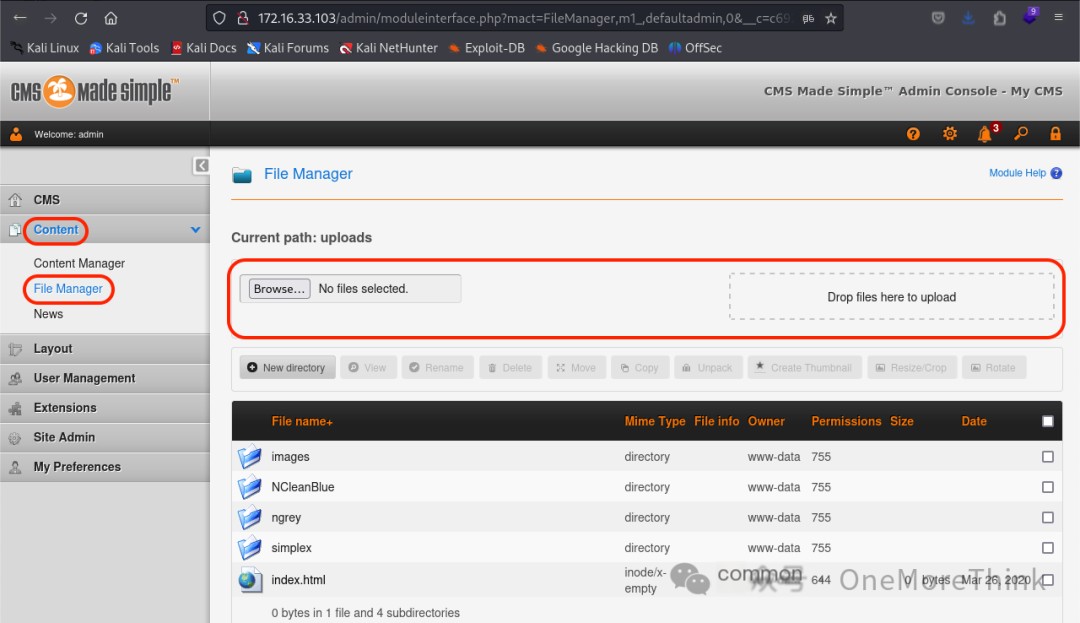
Task: Open the Site Admin sidebar section
Action: (105, 437)
